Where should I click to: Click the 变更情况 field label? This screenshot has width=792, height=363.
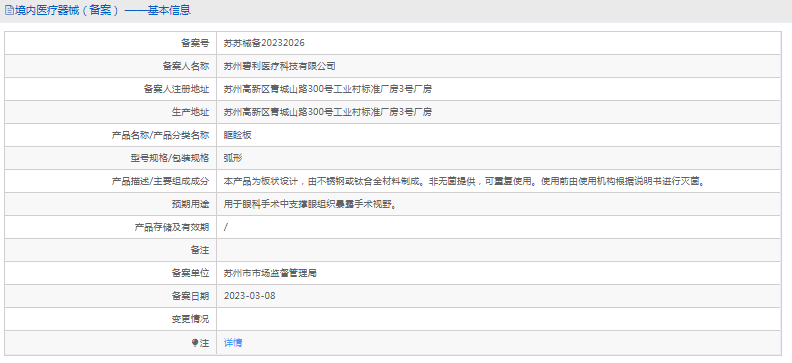190,320
